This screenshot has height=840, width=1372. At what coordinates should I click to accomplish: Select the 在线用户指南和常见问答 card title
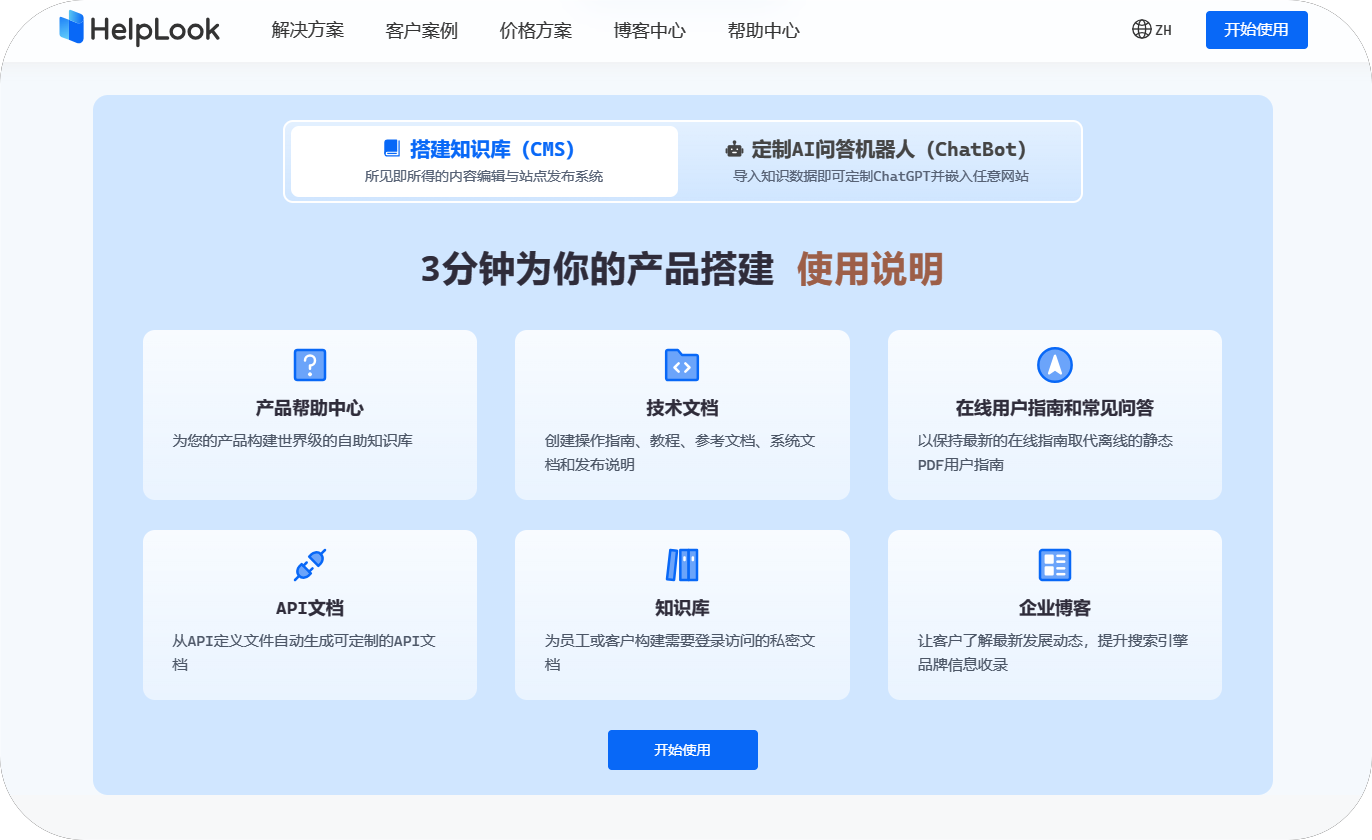[1055, 408]
